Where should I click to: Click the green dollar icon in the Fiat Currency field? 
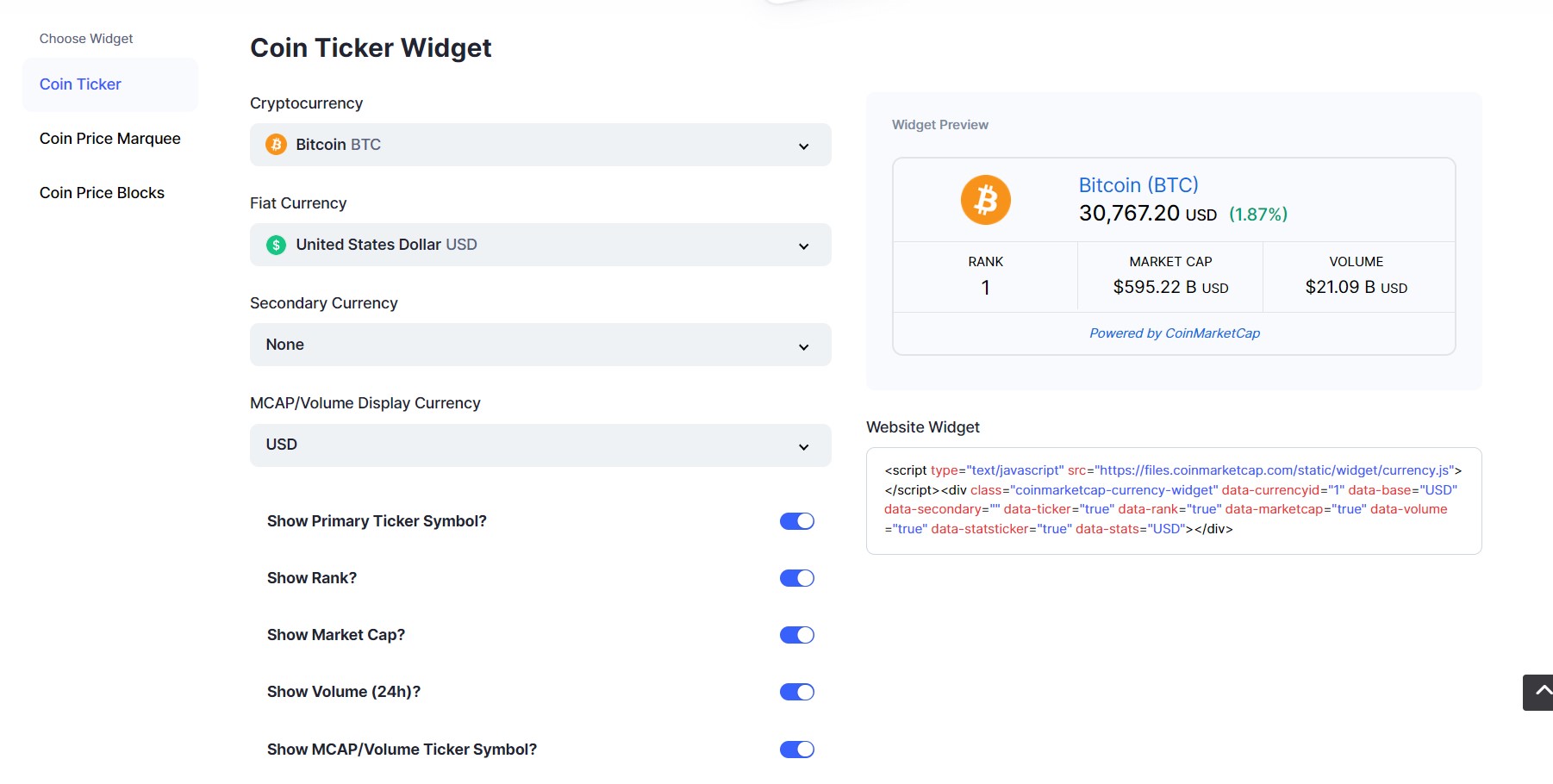[276, 245]
